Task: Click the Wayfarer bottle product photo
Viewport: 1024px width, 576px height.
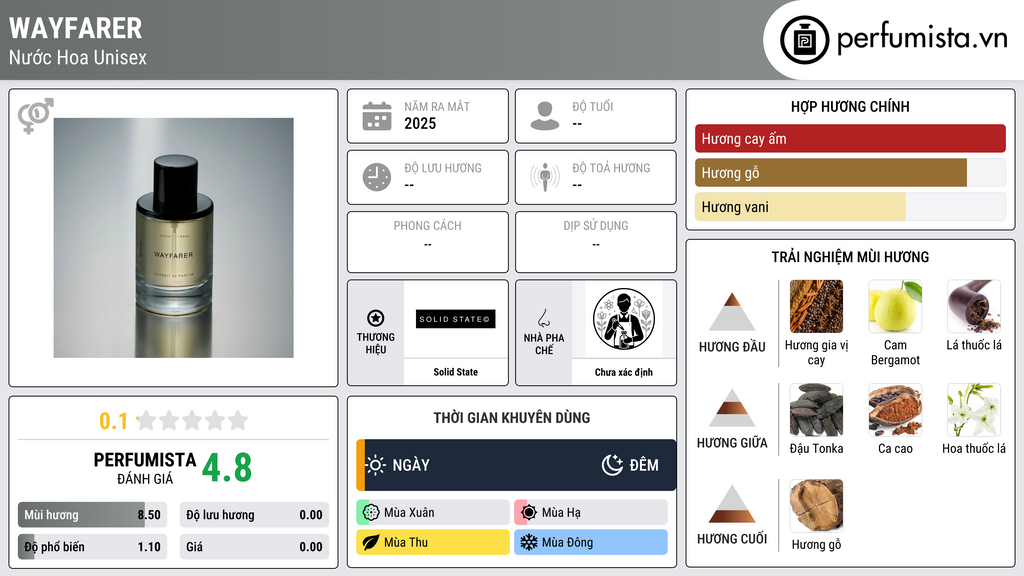Action: coord(174,238)
